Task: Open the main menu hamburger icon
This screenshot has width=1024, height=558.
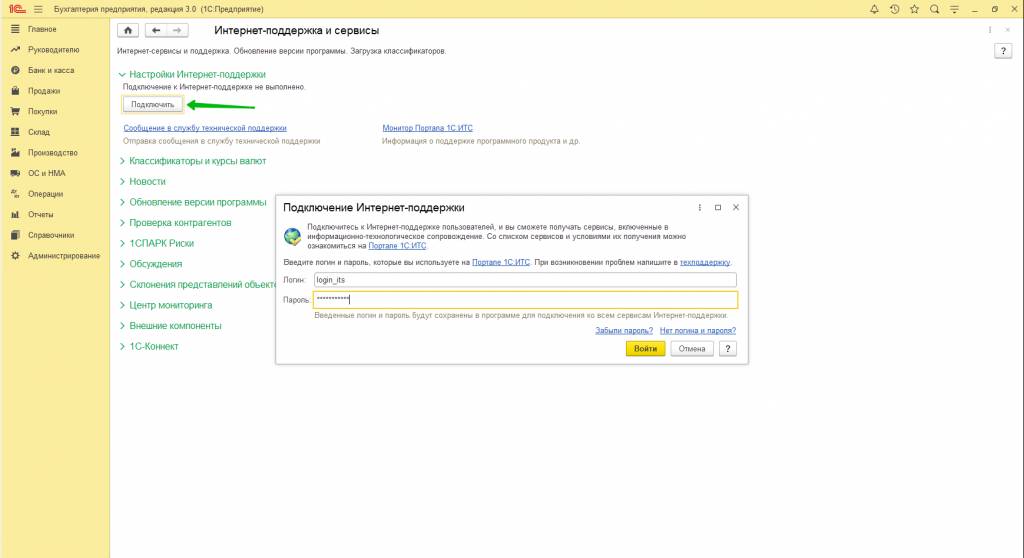Action: 39,9
